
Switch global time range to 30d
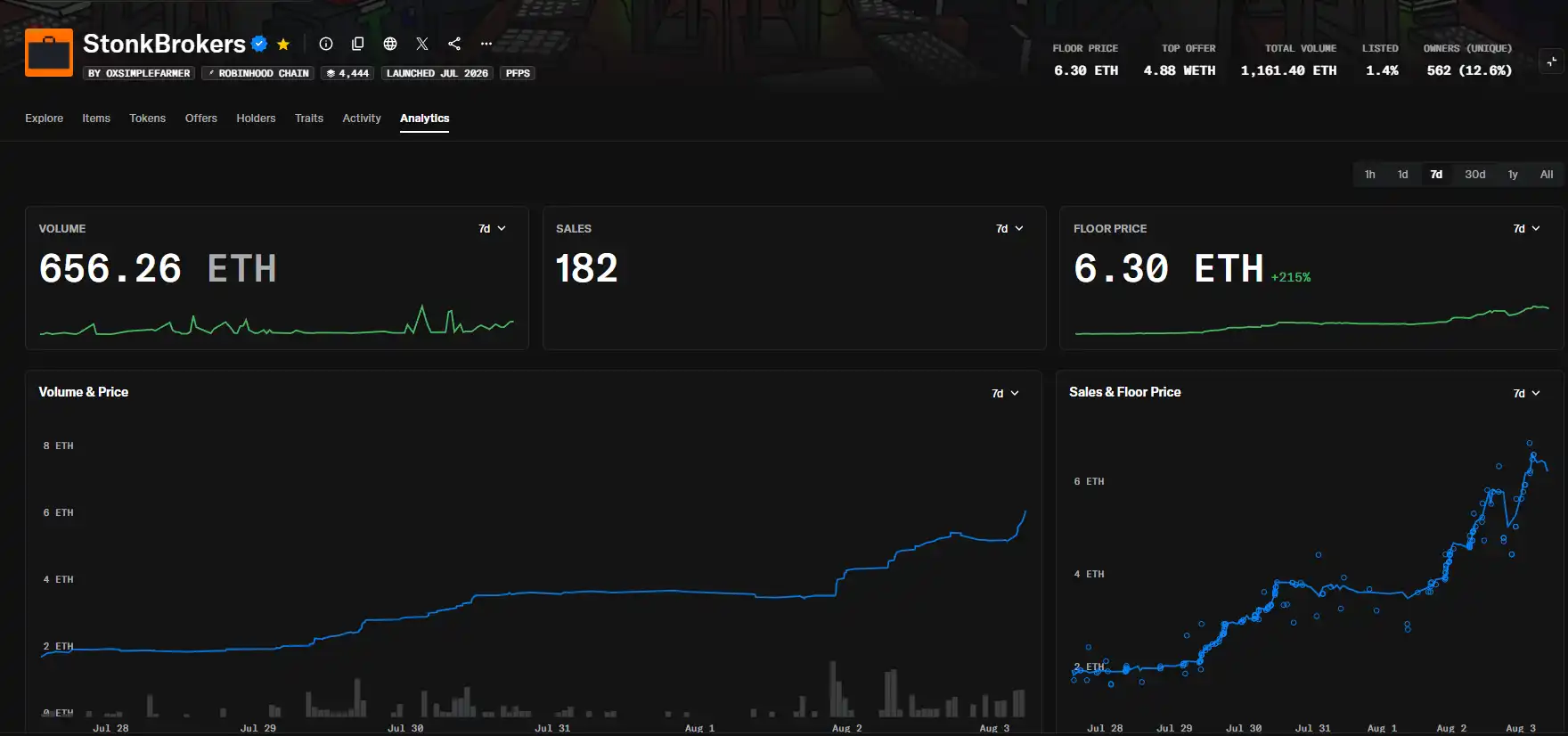[1475, 175]
